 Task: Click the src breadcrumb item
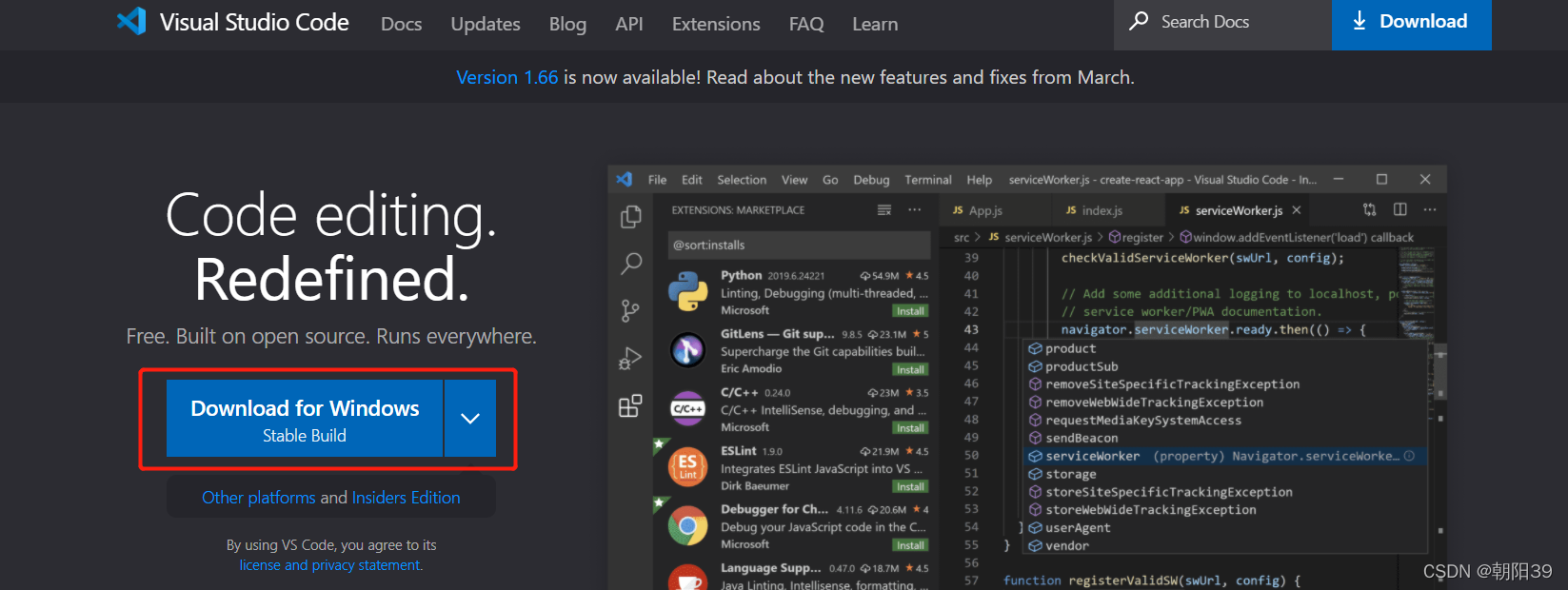click(962, 237)
